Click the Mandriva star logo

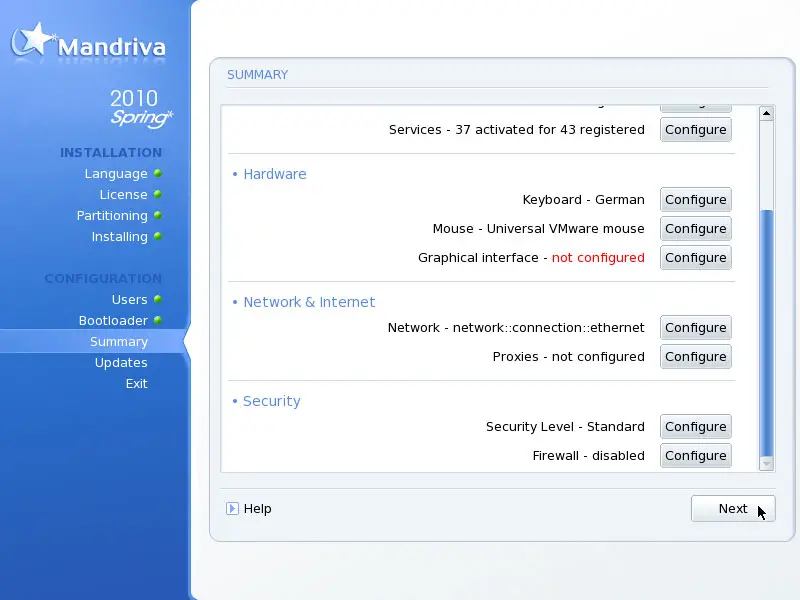(x=33, y=39)
